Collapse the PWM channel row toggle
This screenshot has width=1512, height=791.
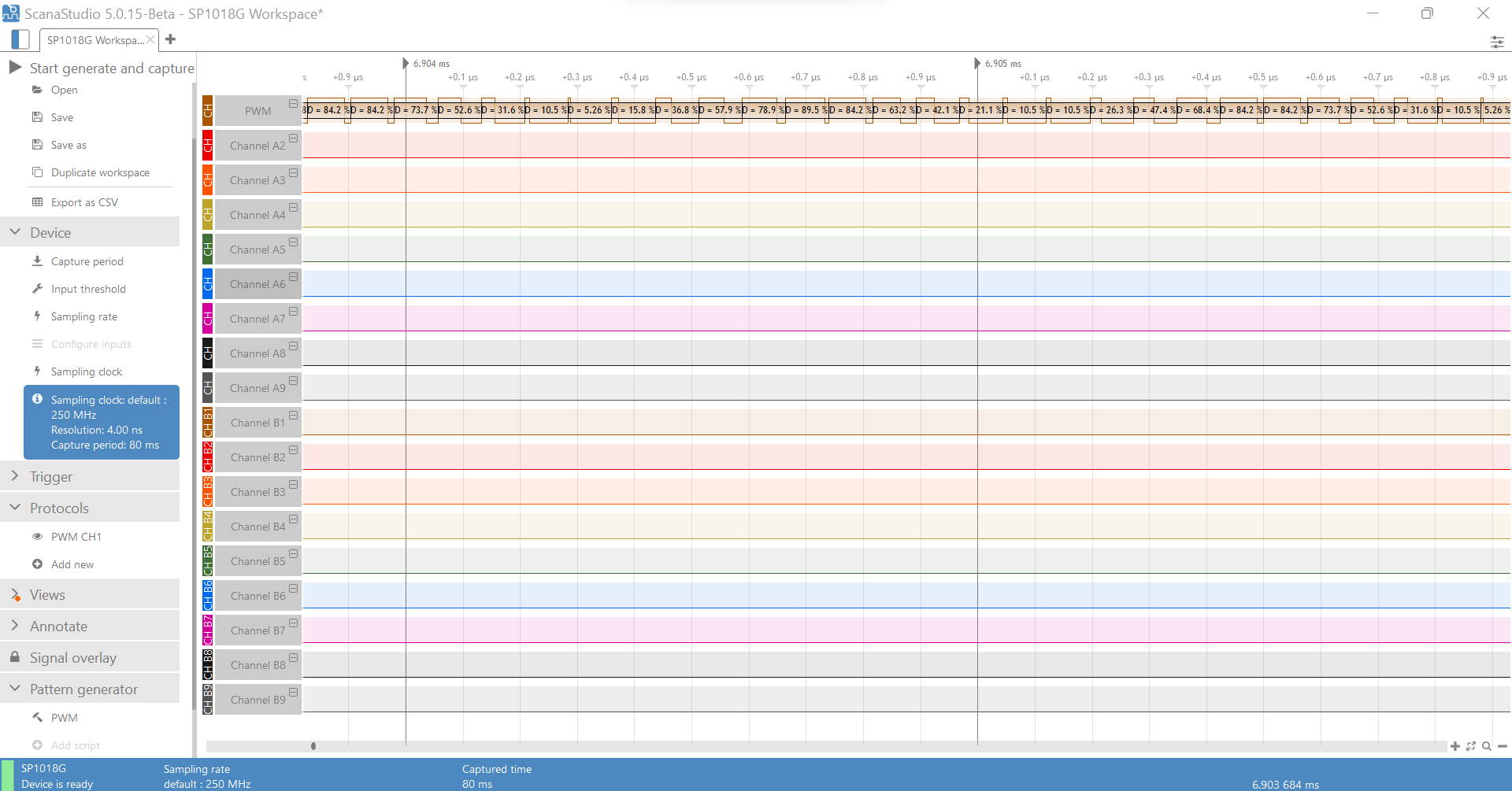pyautogui.click(x=293, y=104)
